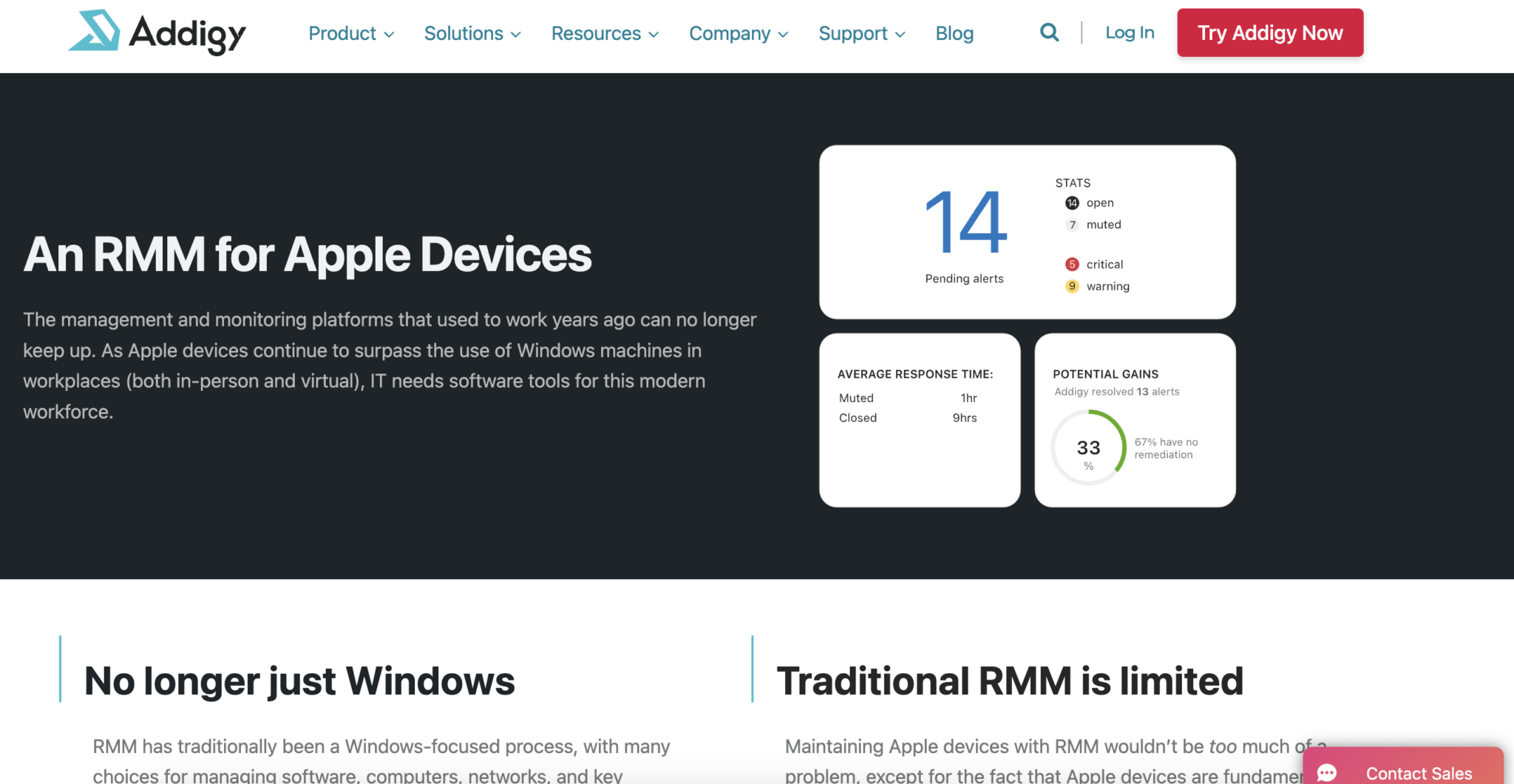The width and height of the screenshot is (1514, 784).
Task: Click the 33% circular progress indicator
Action: 1088,448
